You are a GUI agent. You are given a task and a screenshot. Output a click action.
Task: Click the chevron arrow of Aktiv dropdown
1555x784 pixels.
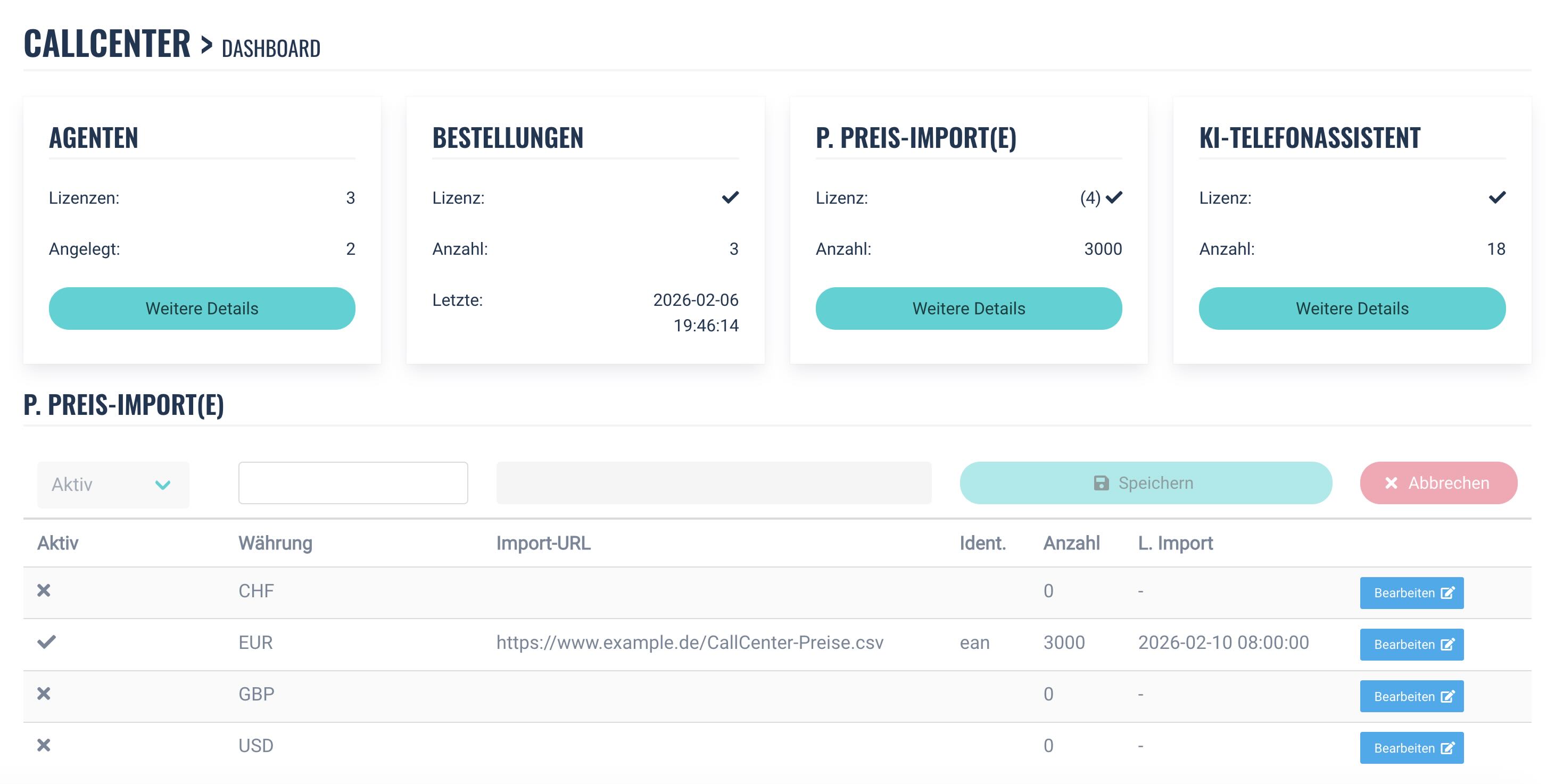tap(162, 485)
